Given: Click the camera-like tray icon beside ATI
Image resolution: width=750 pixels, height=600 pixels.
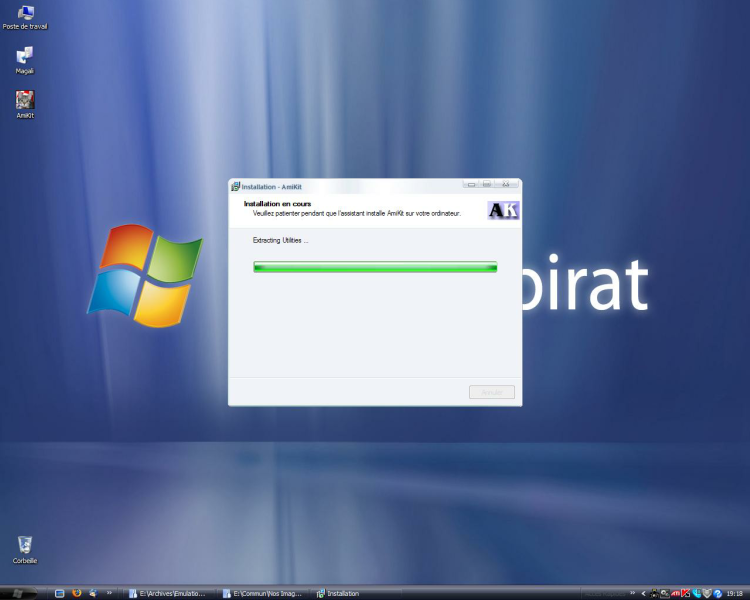Looking at the screenshot, I should (x=665, y=594).
